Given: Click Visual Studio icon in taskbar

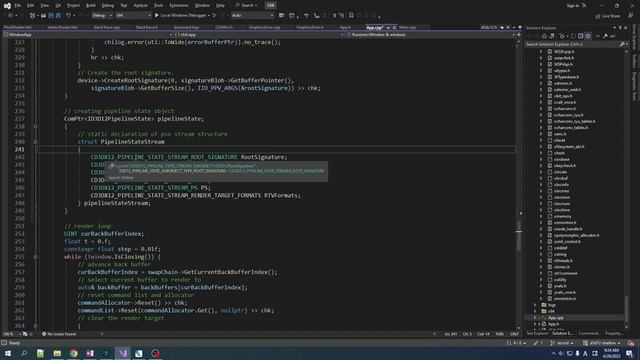Looking at the screenshot, I should (x=122, y=353).
